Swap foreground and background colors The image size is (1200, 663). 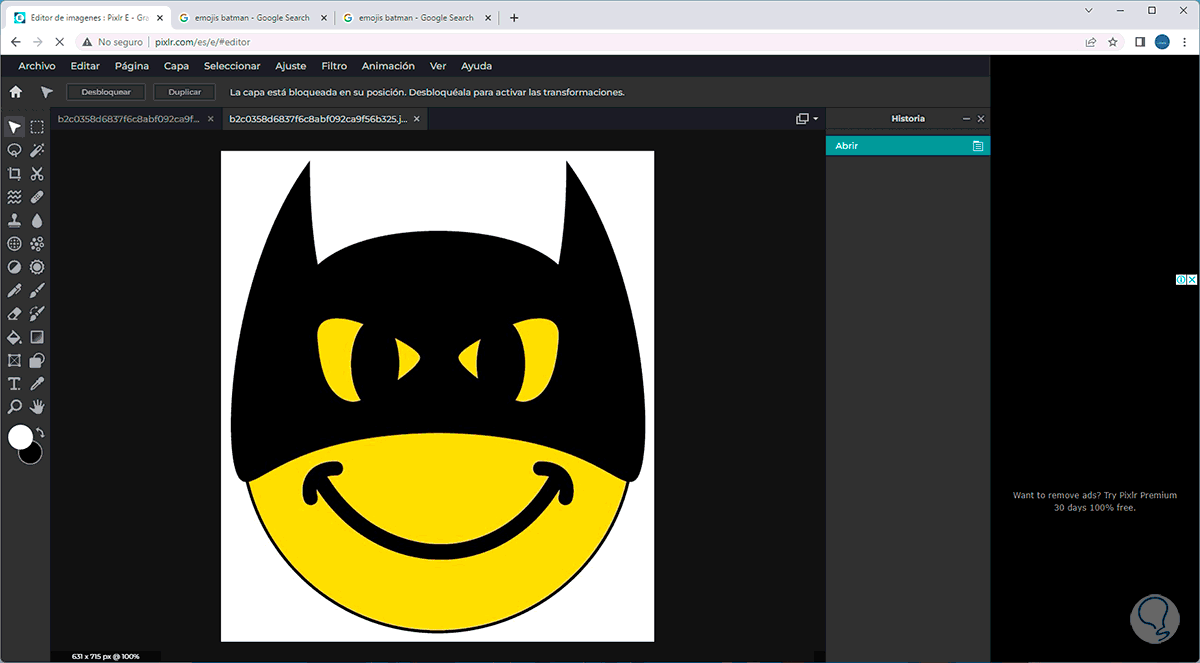pyautogui.click(x=39, y=432)
